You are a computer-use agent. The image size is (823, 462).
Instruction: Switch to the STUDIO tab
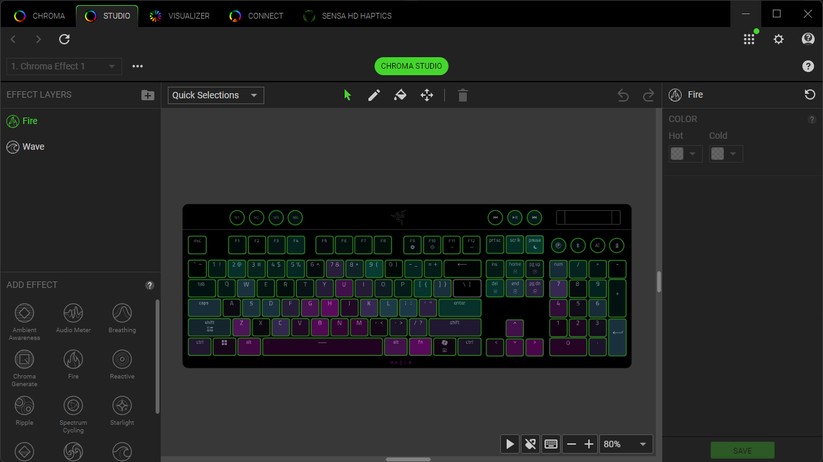(x=107, y=16)
